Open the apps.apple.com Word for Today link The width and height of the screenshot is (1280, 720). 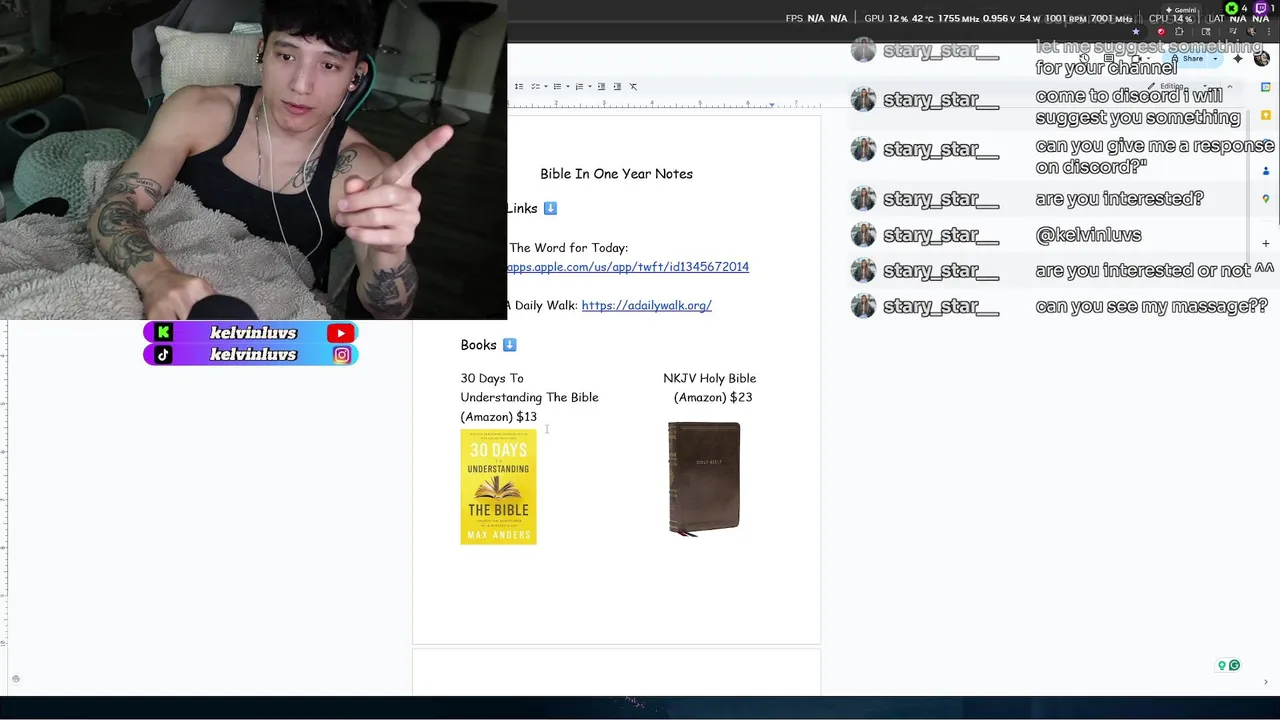point(628,267)
